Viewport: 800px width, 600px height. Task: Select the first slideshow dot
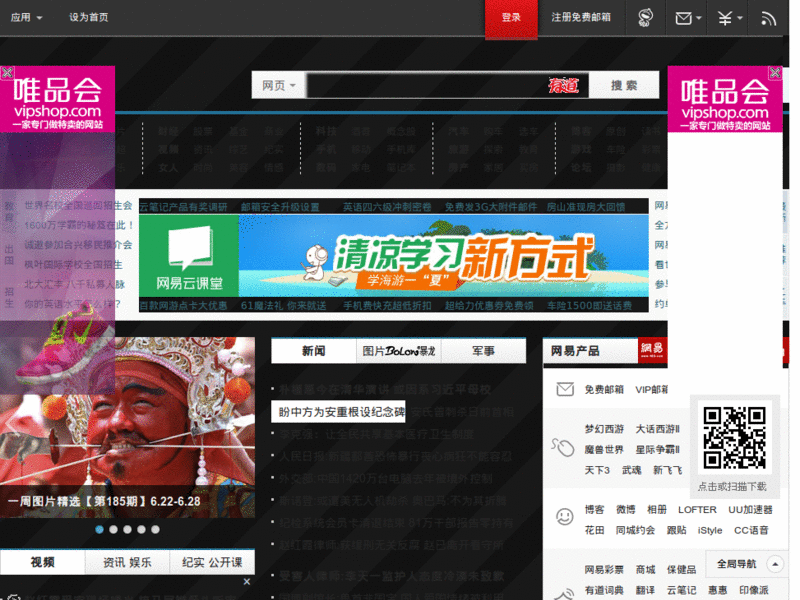[x=99, y=530]
